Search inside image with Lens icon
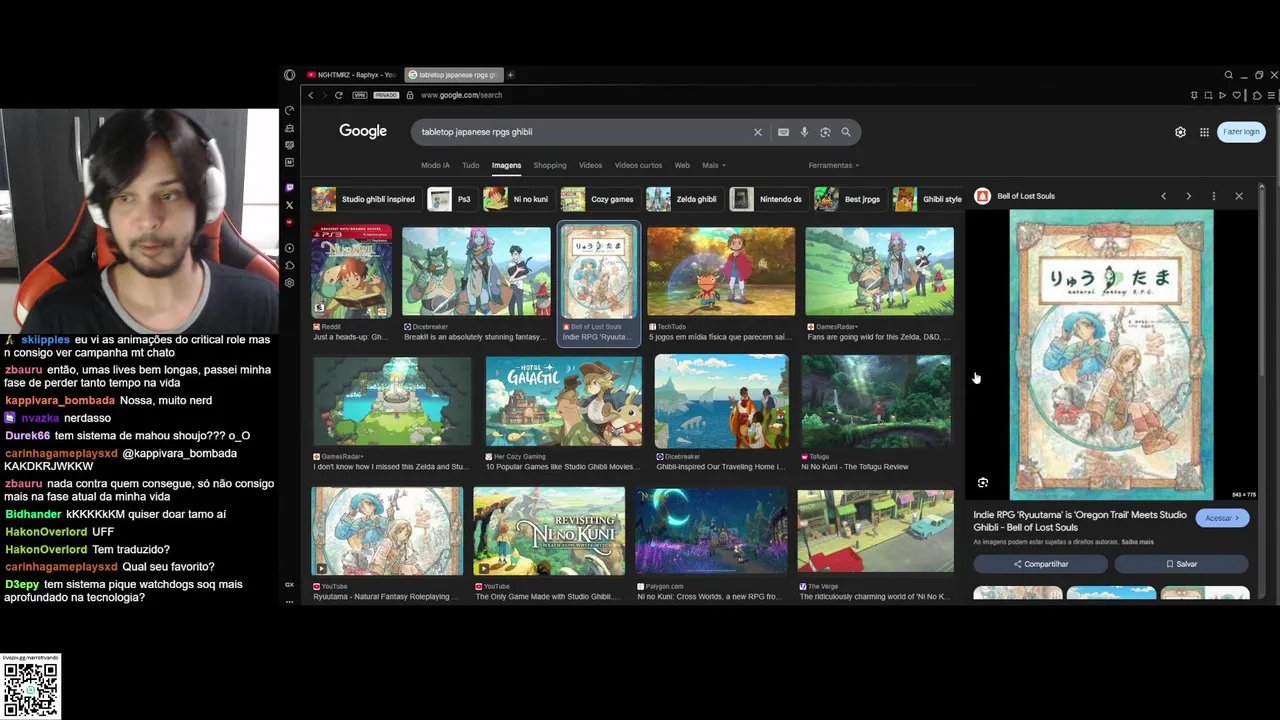This screenshot has width=1280, height=720. (983, 483)
